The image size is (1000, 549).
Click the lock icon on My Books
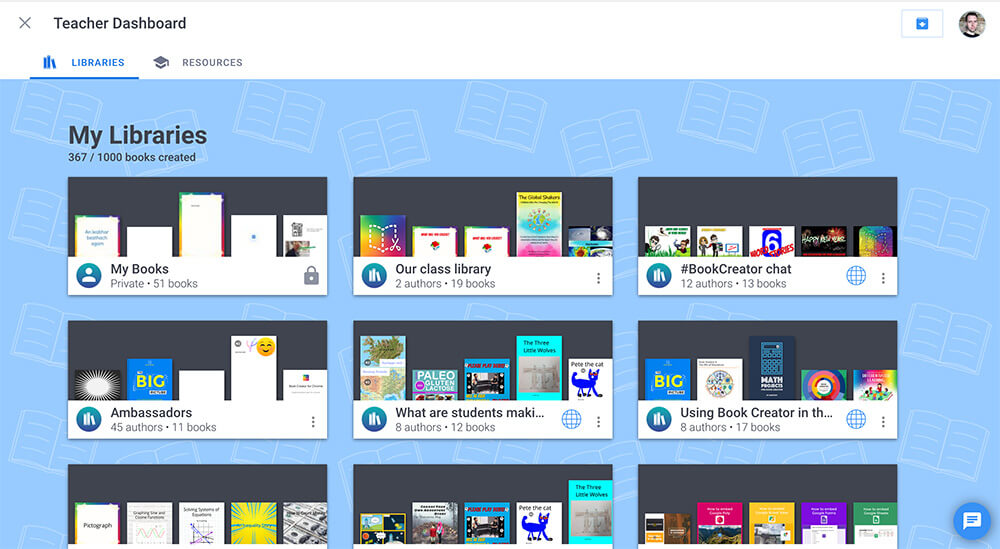pos(311,276)
